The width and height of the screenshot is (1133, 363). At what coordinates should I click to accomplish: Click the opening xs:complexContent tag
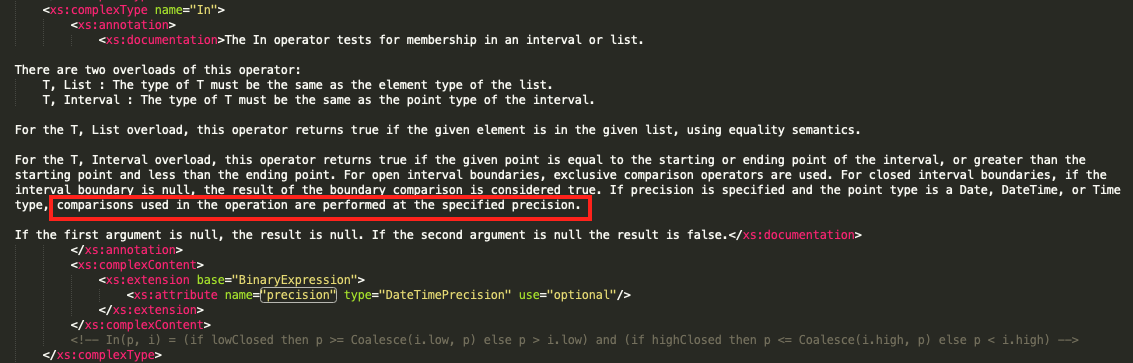[x=137, y=265]
